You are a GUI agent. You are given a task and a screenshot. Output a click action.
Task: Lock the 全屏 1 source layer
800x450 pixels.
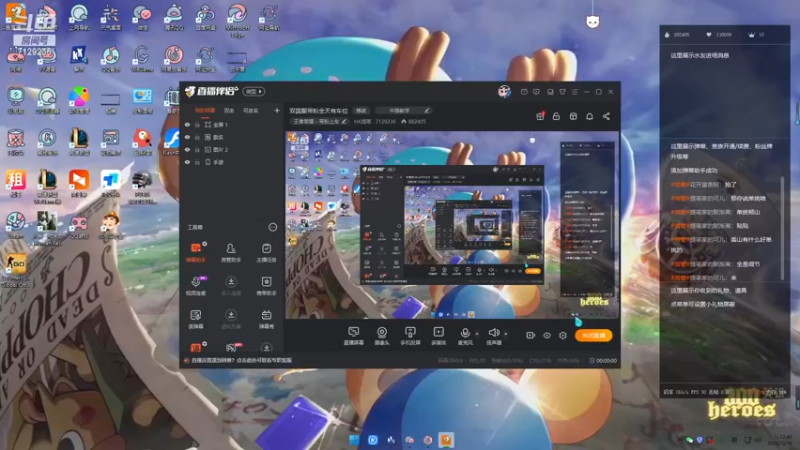pos(197,124)
